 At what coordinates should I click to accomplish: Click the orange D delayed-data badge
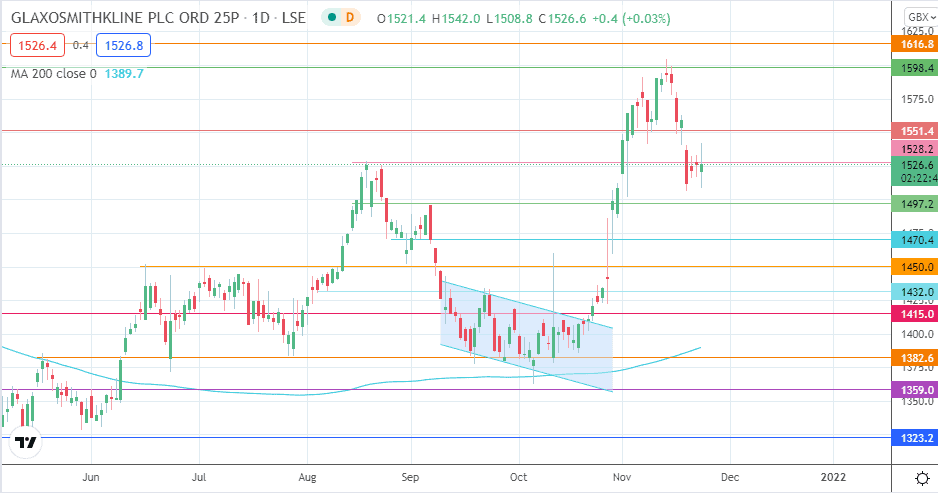(x=349, y=18)
